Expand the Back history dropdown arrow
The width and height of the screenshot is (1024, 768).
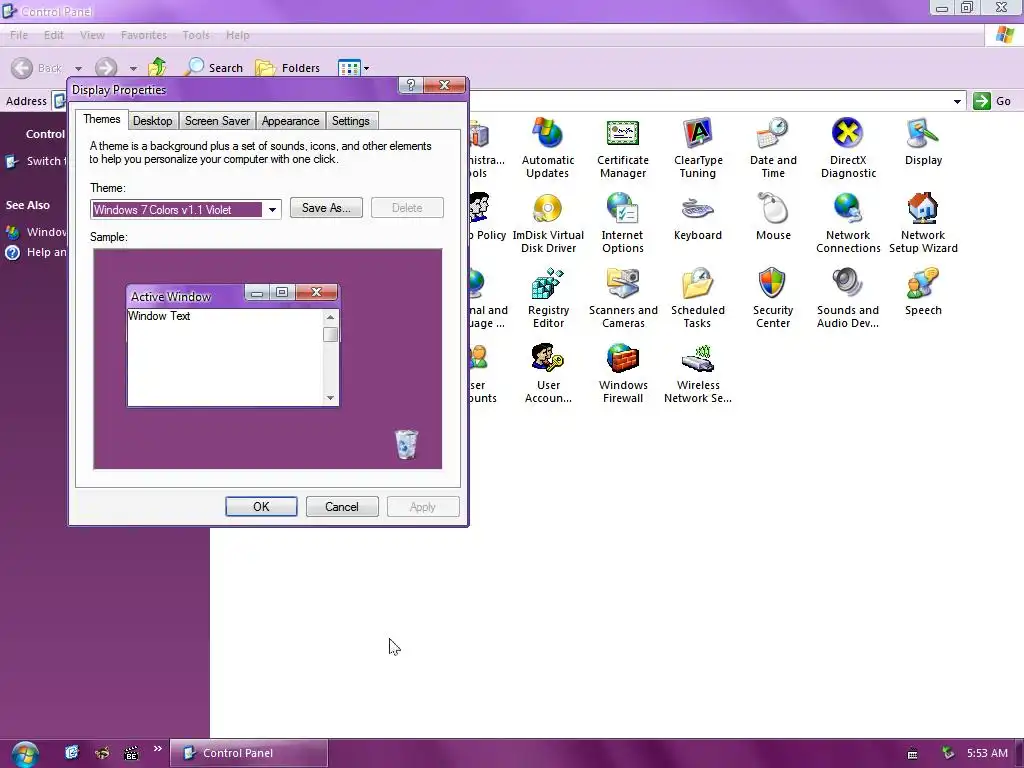(78, 69)
